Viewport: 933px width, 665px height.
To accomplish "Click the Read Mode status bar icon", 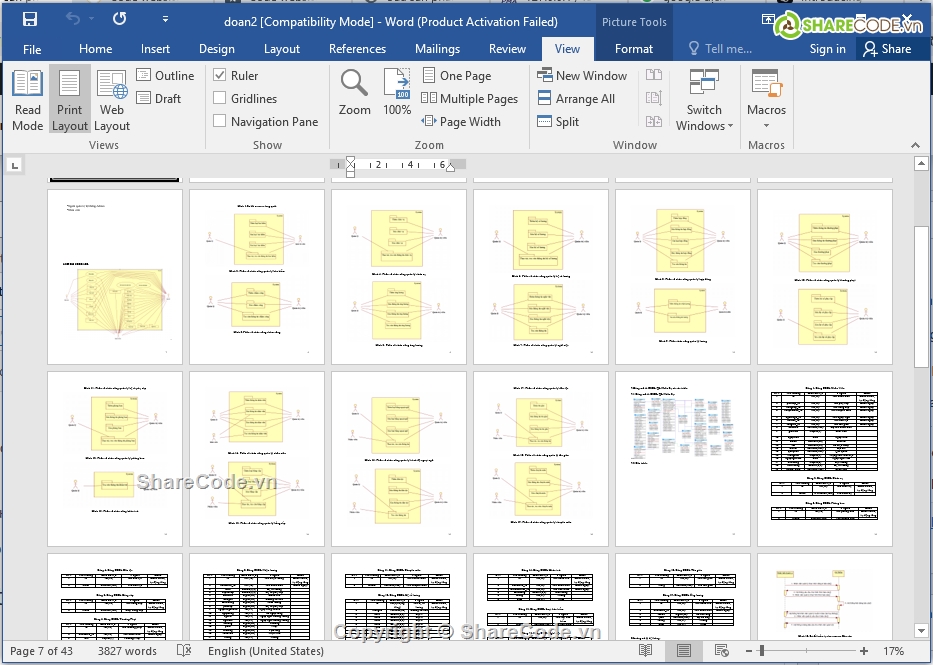I will tap(645, 651).
